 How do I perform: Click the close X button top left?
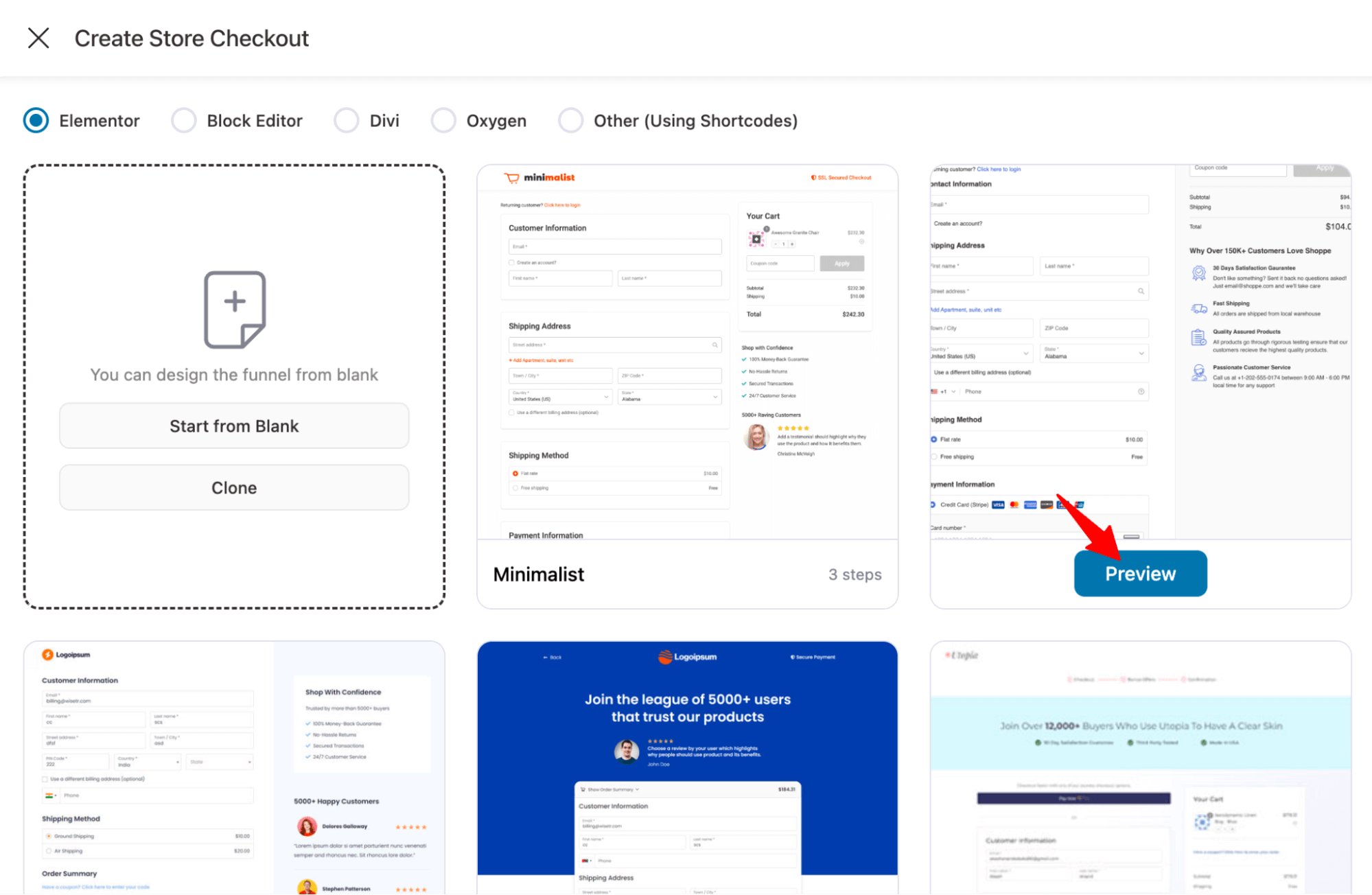pos(37,37)
